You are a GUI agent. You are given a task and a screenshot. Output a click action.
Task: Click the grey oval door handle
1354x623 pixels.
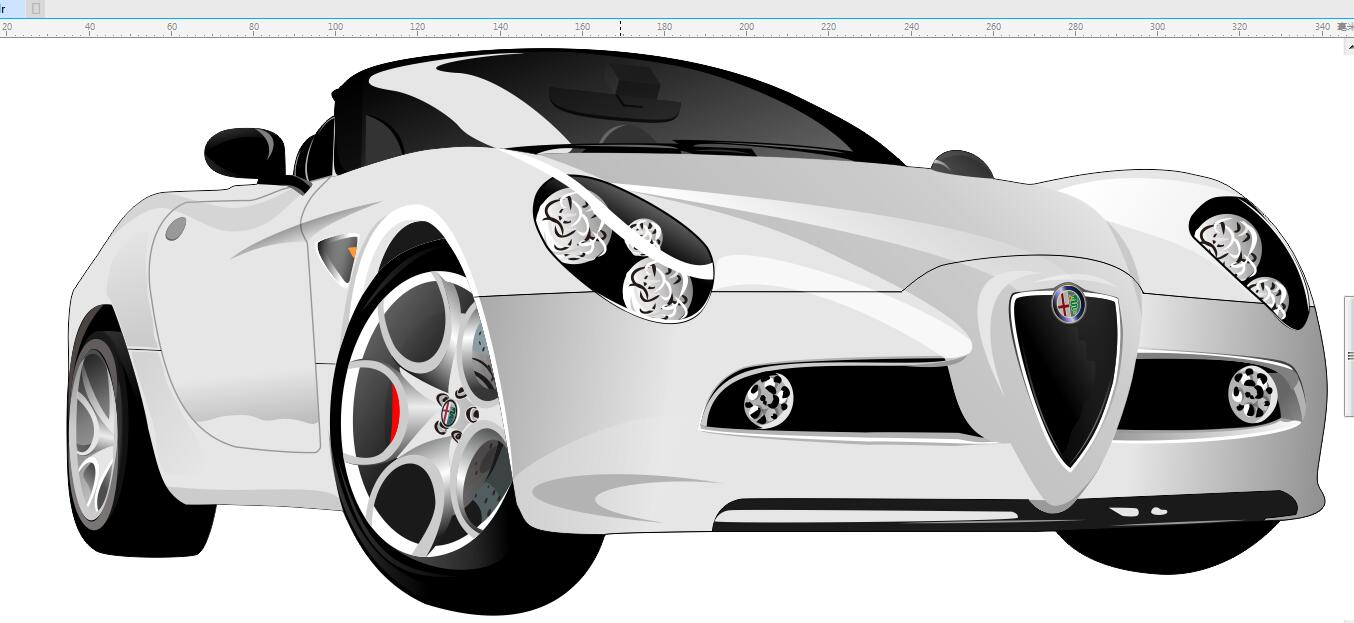pos(175,228)
